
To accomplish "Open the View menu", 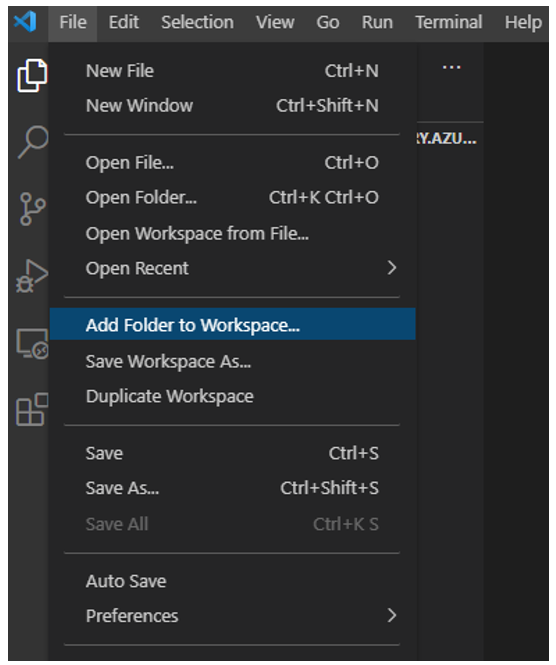I will click(275, 22).
